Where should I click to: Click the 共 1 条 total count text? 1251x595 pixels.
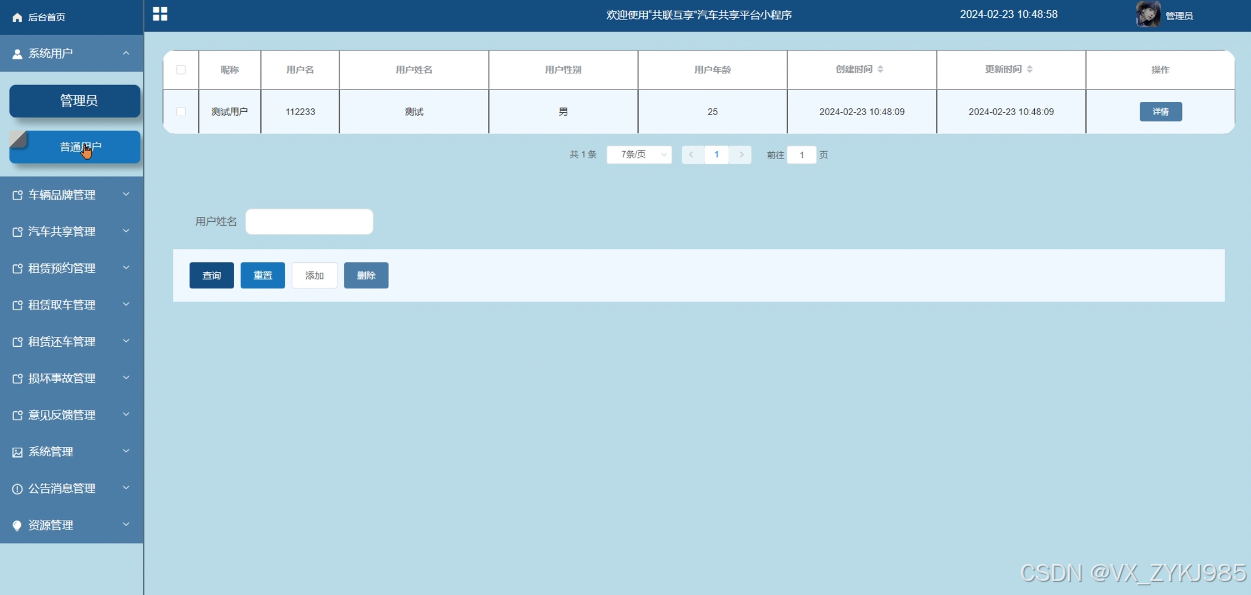click(x=583, y=155)
